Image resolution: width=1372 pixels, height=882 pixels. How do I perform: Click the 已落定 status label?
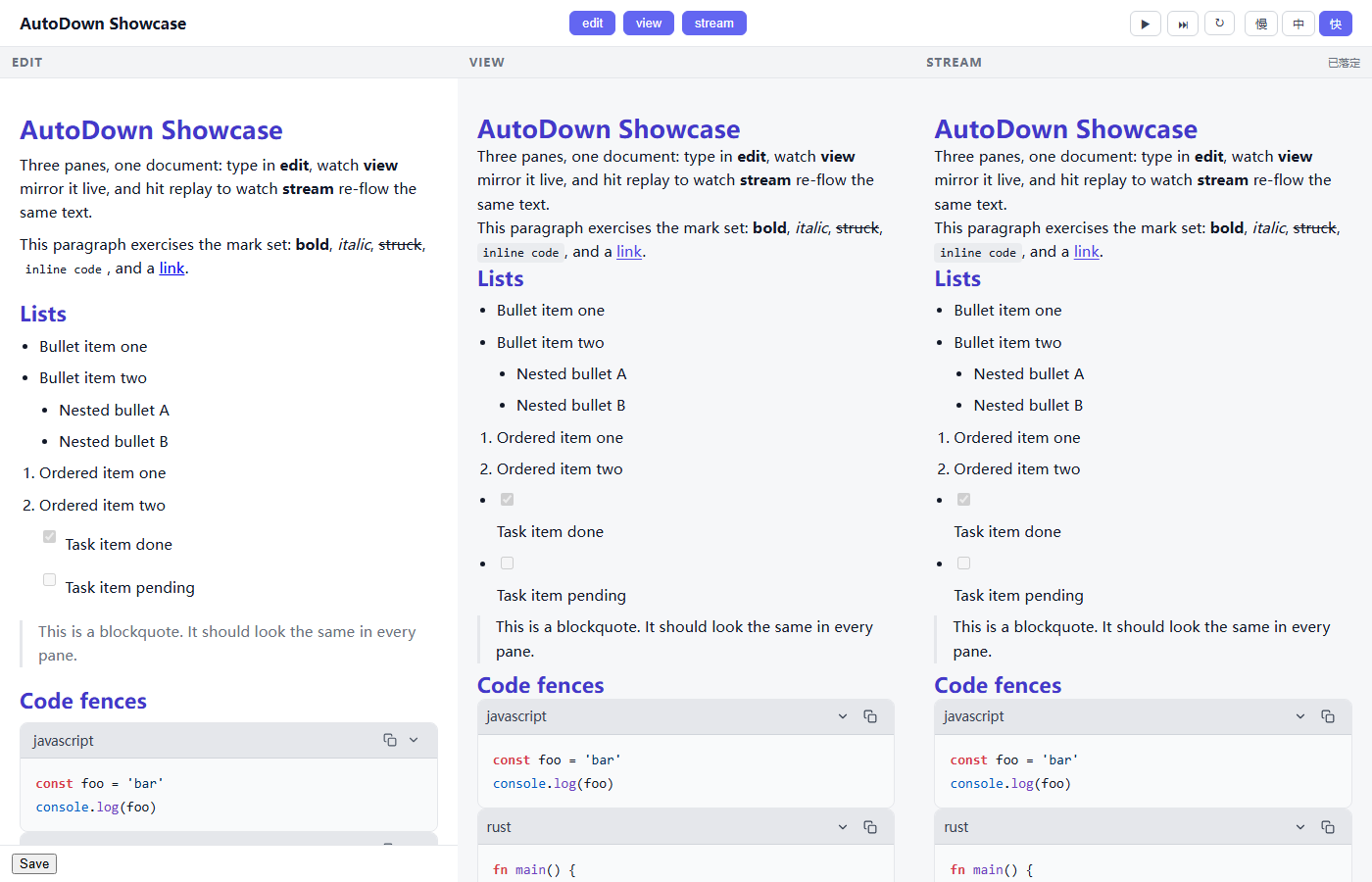(x=1344, y=63)
